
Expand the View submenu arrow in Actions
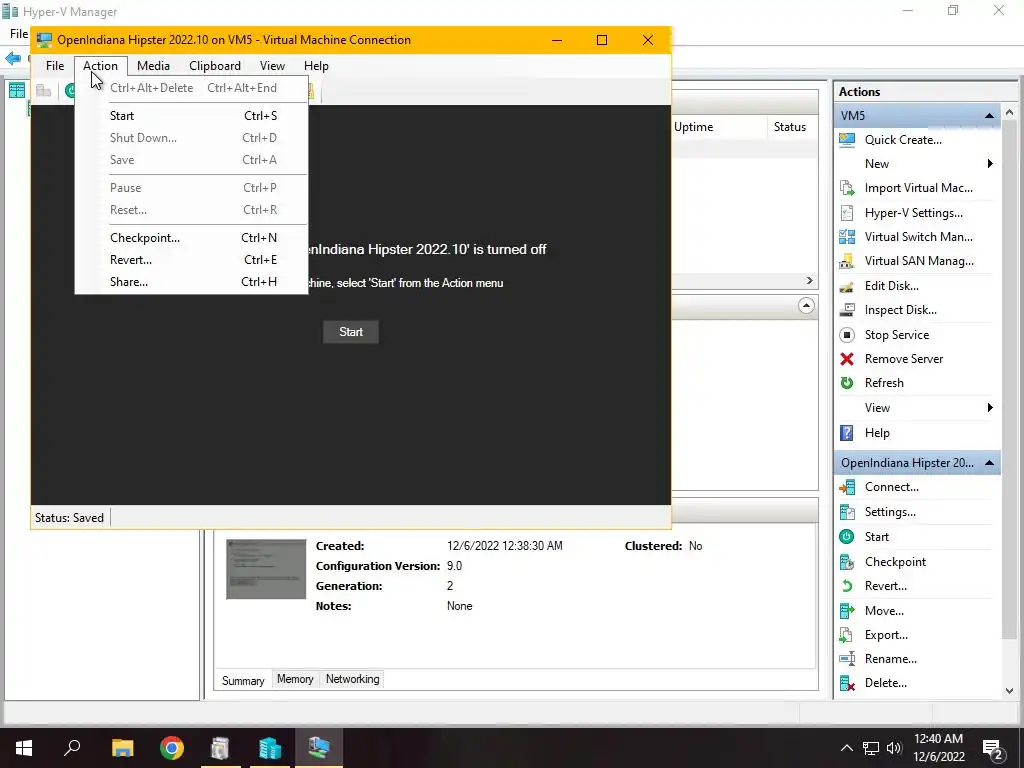tap(990, 408)
